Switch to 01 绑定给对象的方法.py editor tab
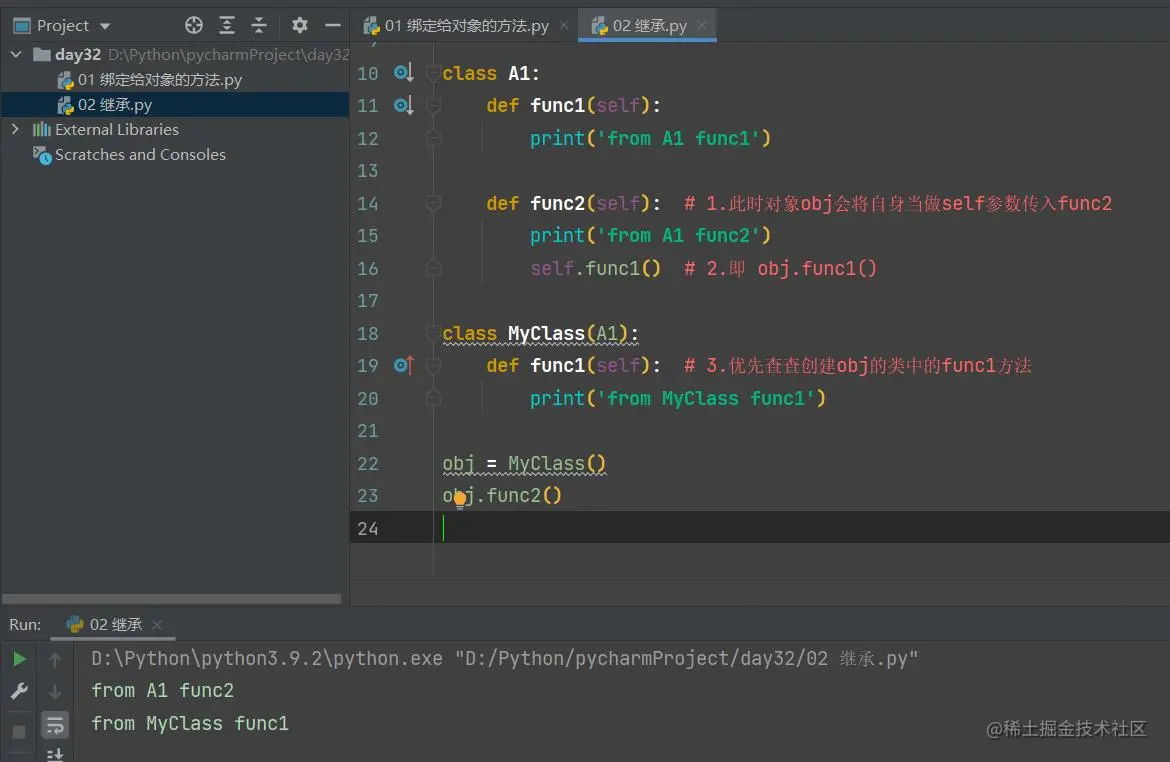 pyautogui.click(x=466, y=26)
